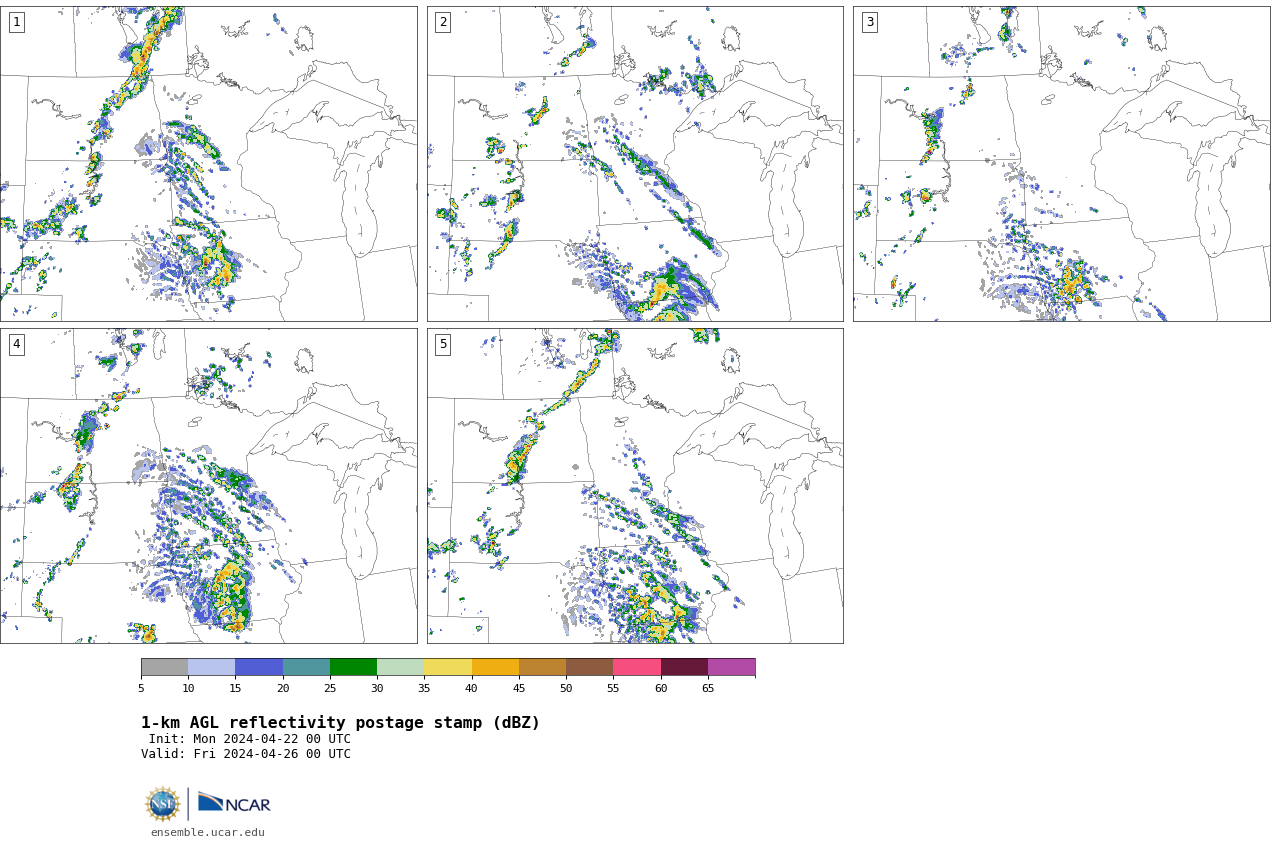
Task: Click the yellow 35-40 dBZ swatch
Action: tap(448, 667)
